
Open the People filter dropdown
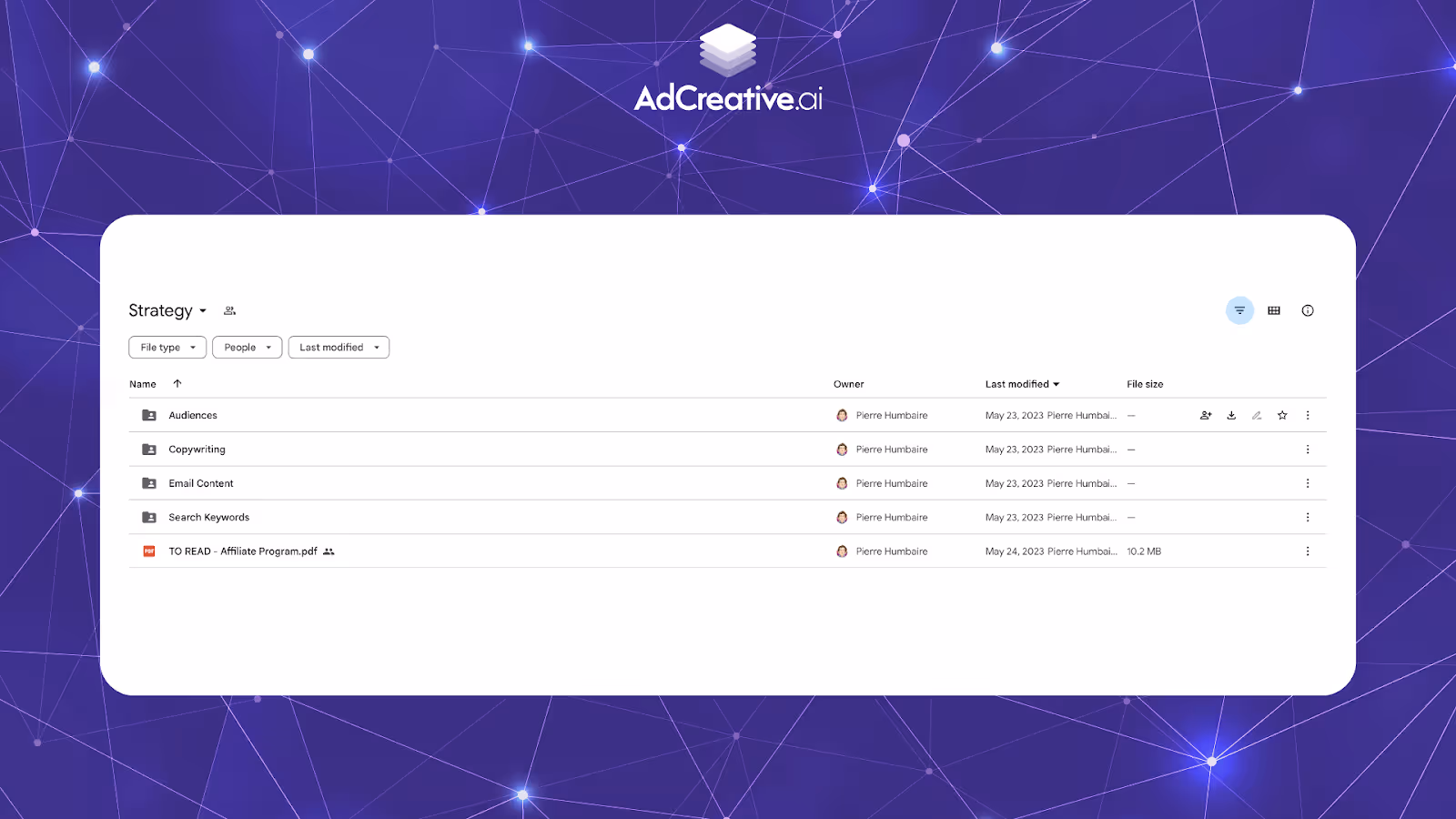[248, 348]
